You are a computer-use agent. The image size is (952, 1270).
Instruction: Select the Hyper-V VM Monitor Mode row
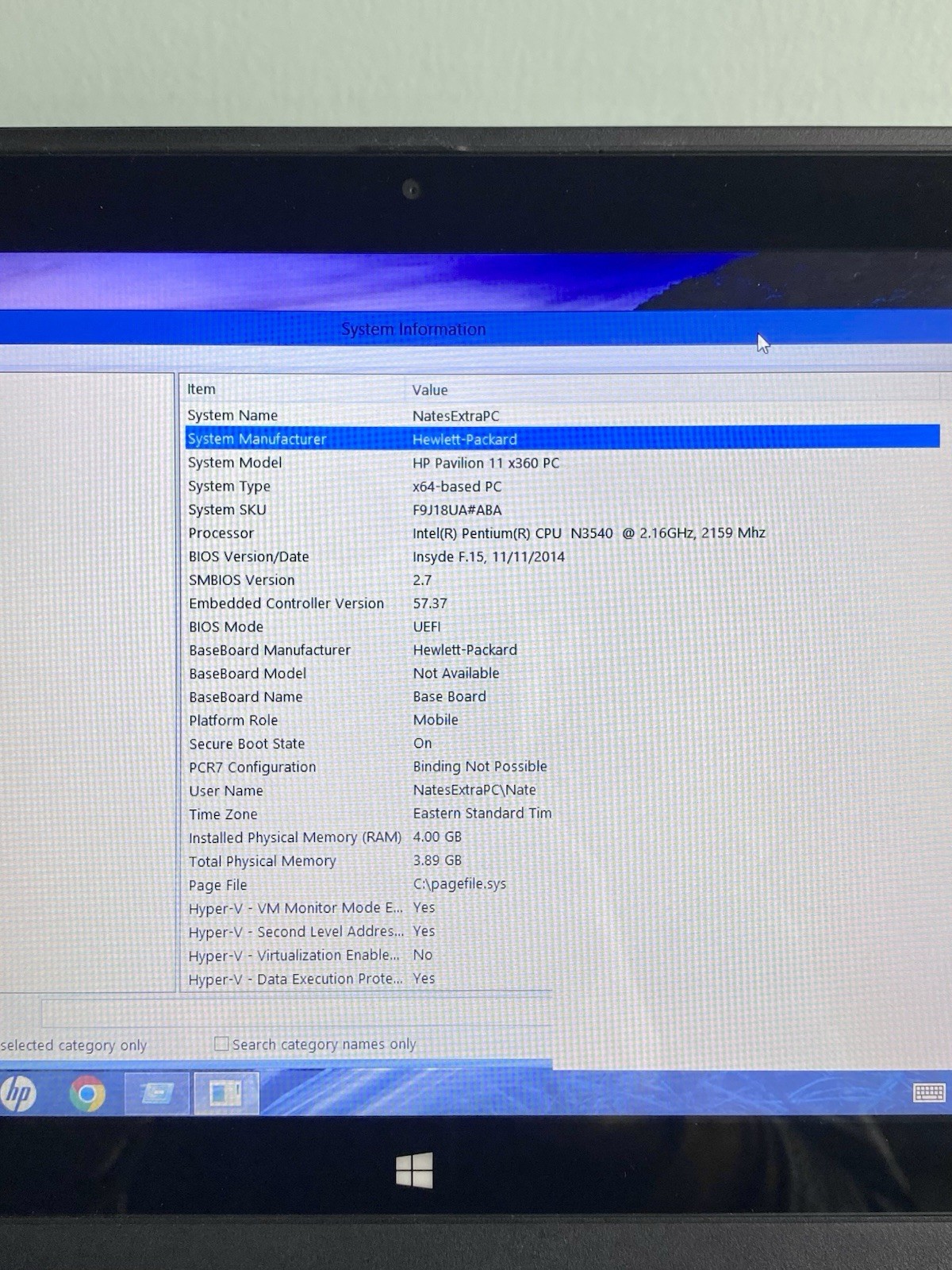pos(369,907)
